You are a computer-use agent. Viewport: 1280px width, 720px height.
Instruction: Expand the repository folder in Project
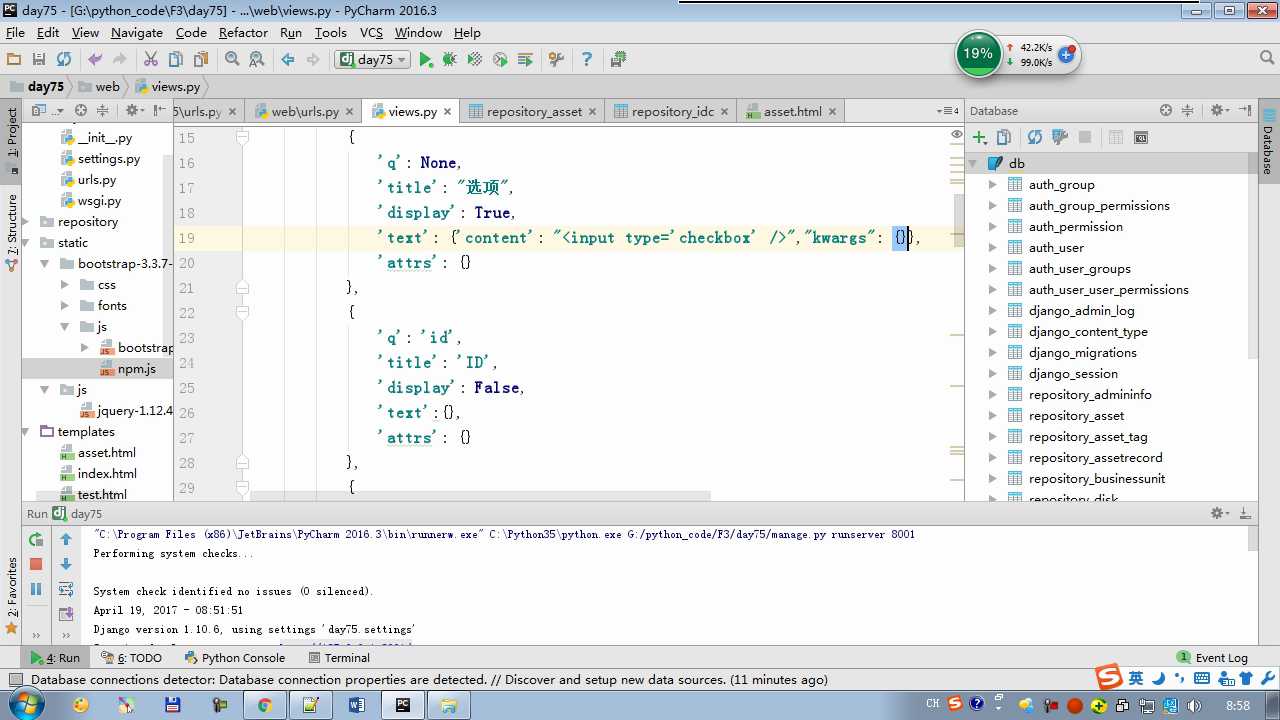click(x=27, y=221)
